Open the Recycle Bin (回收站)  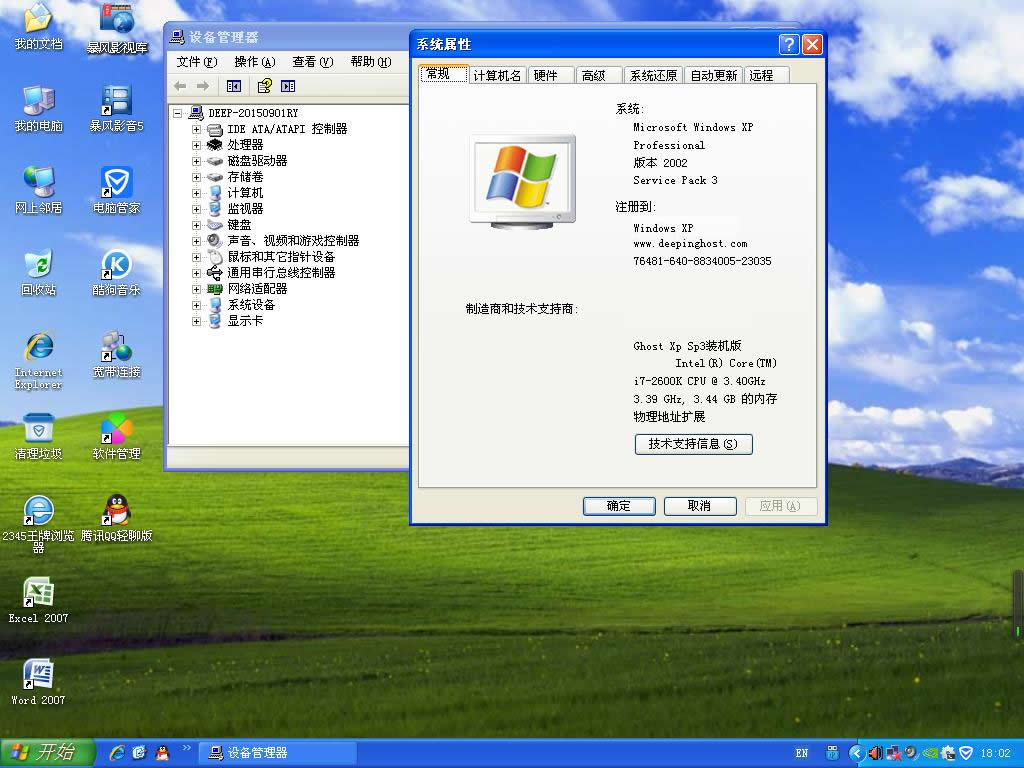coord(38,272)
